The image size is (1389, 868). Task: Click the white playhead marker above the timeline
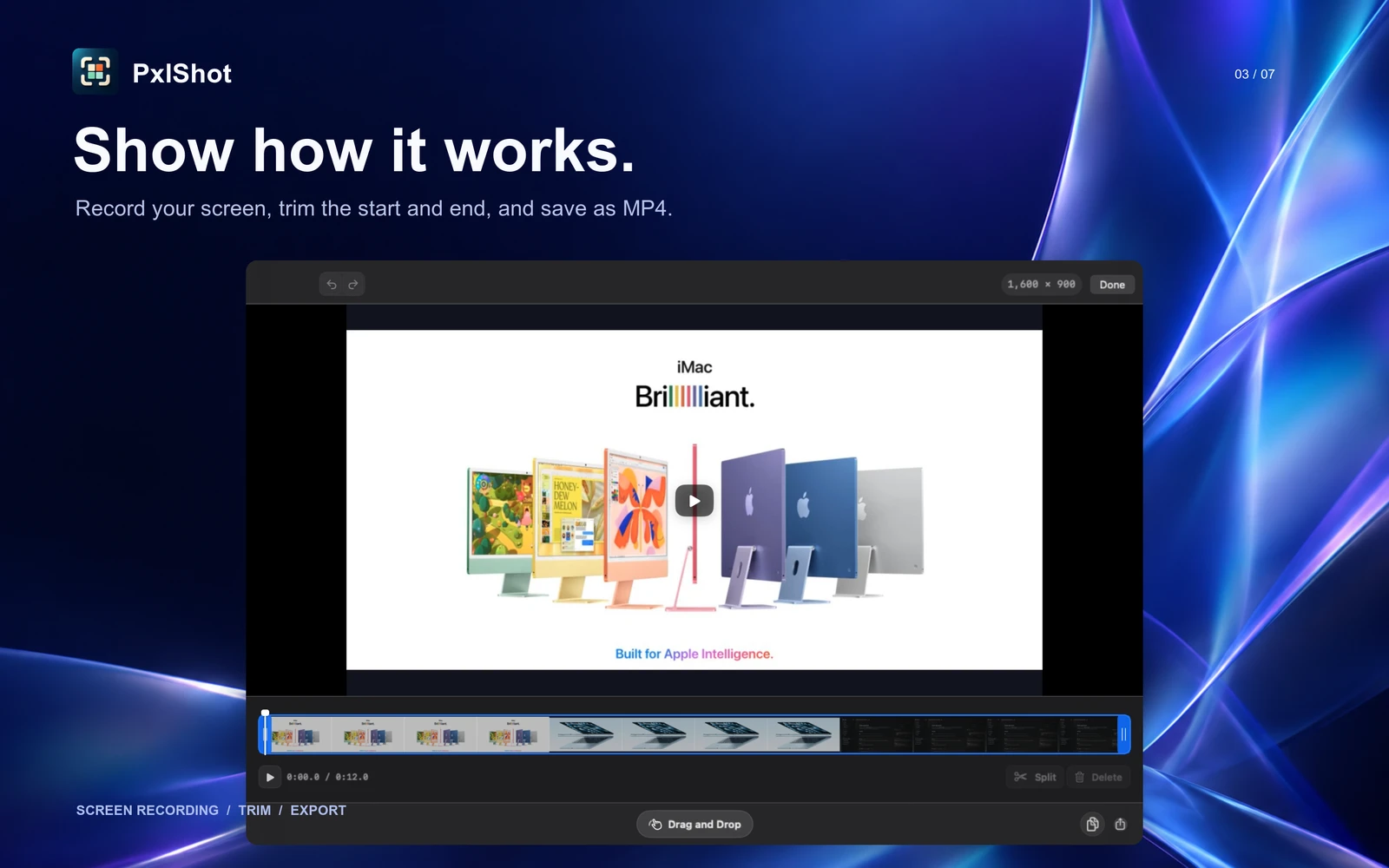click(x=265, y=713)
